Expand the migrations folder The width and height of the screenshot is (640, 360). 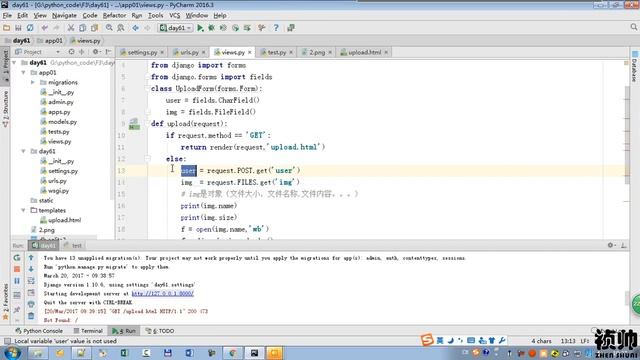(33, 82)
